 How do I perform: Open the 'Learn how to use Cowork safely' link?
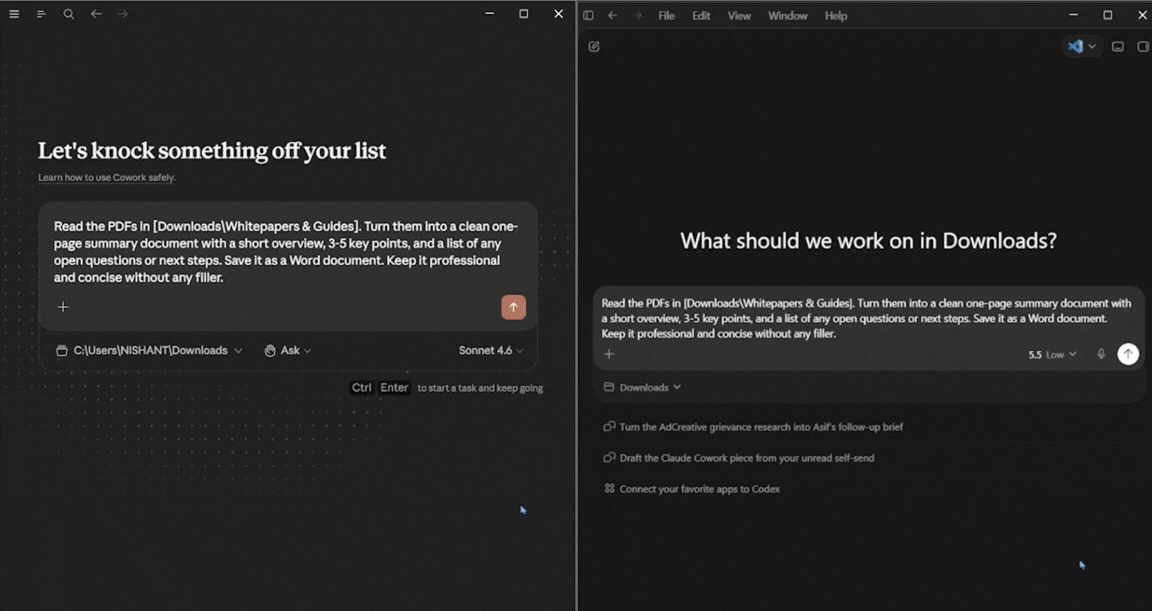click(x=107, y=177)
